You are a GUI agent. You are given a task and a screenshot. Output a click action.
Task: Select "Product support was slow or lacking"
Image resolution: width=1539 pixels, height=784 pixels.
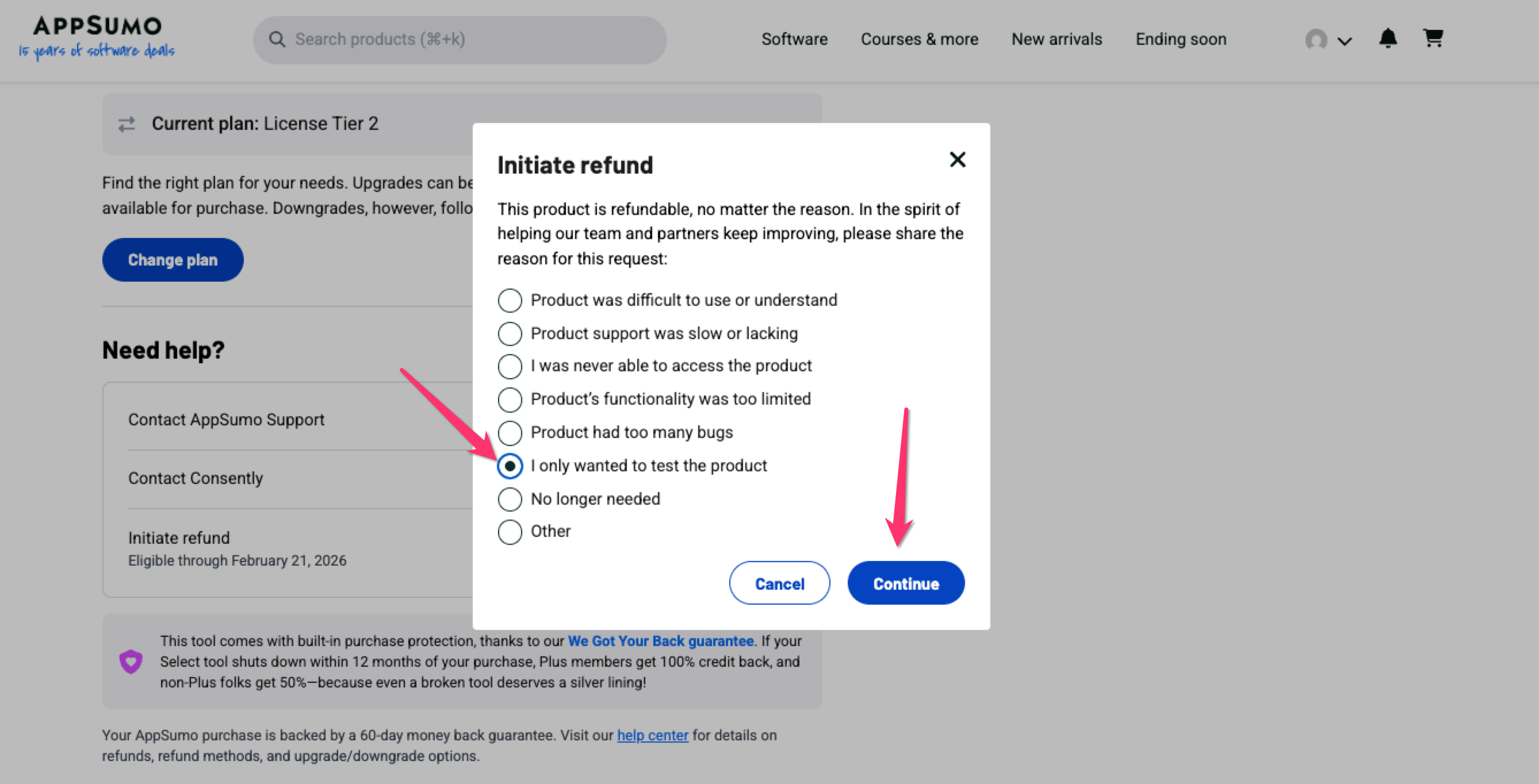pyautogui.click(x=510, y=334)
